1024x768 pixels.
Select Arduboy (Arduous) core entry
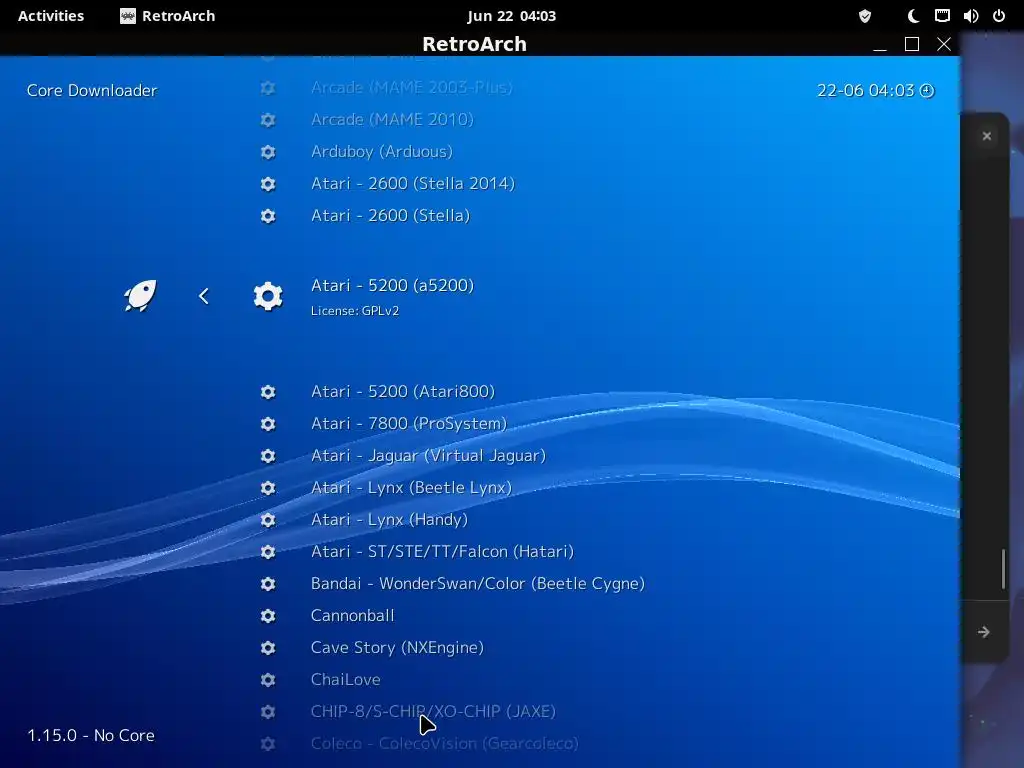(382, 152)
